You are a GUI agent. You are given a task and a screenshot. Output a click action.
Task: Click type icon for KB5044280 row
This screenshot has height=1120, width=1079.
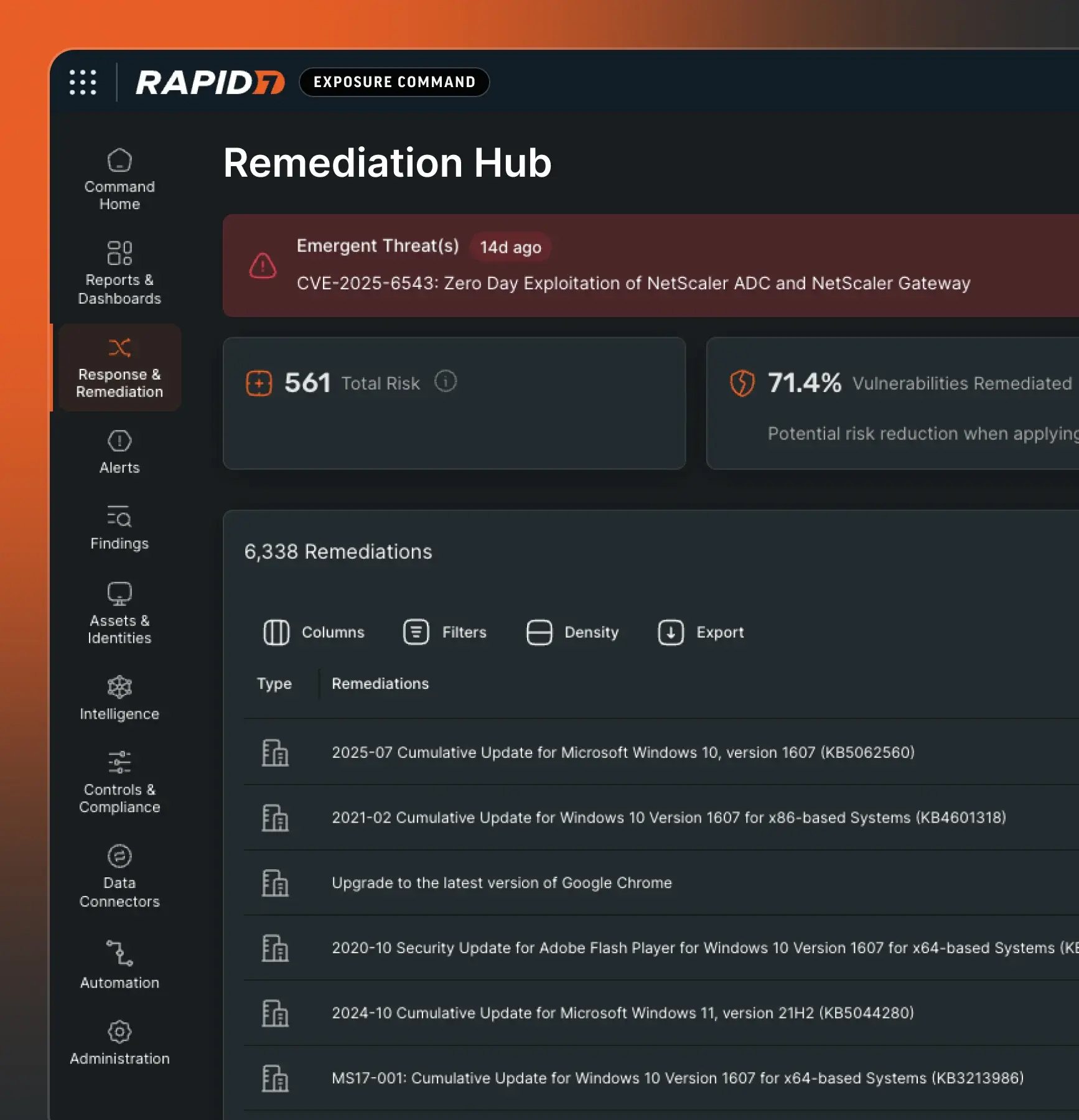[x=275, y=1013]
